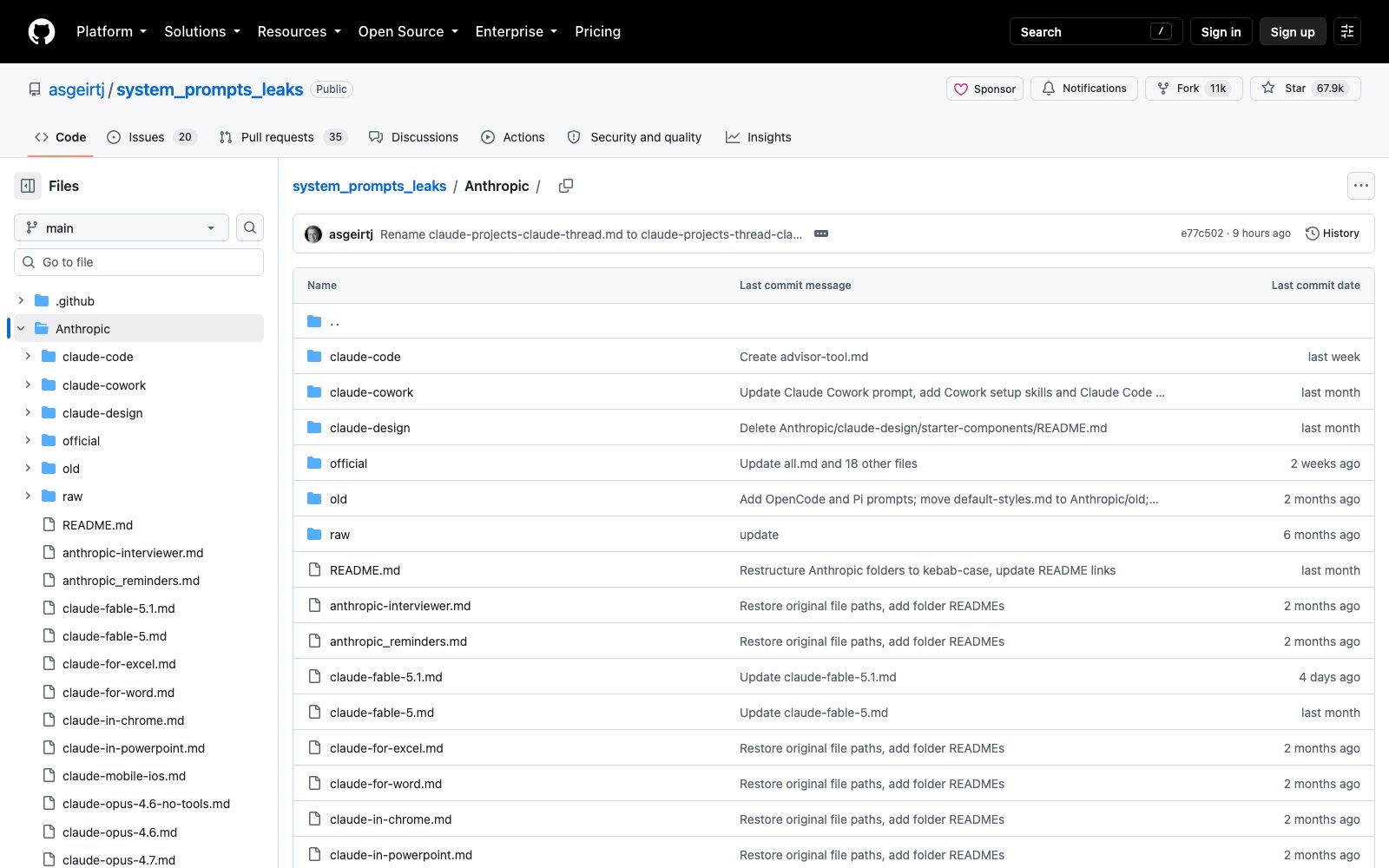
Task: Open the Enterprise dropdown menu
Action: pos(516,31)
